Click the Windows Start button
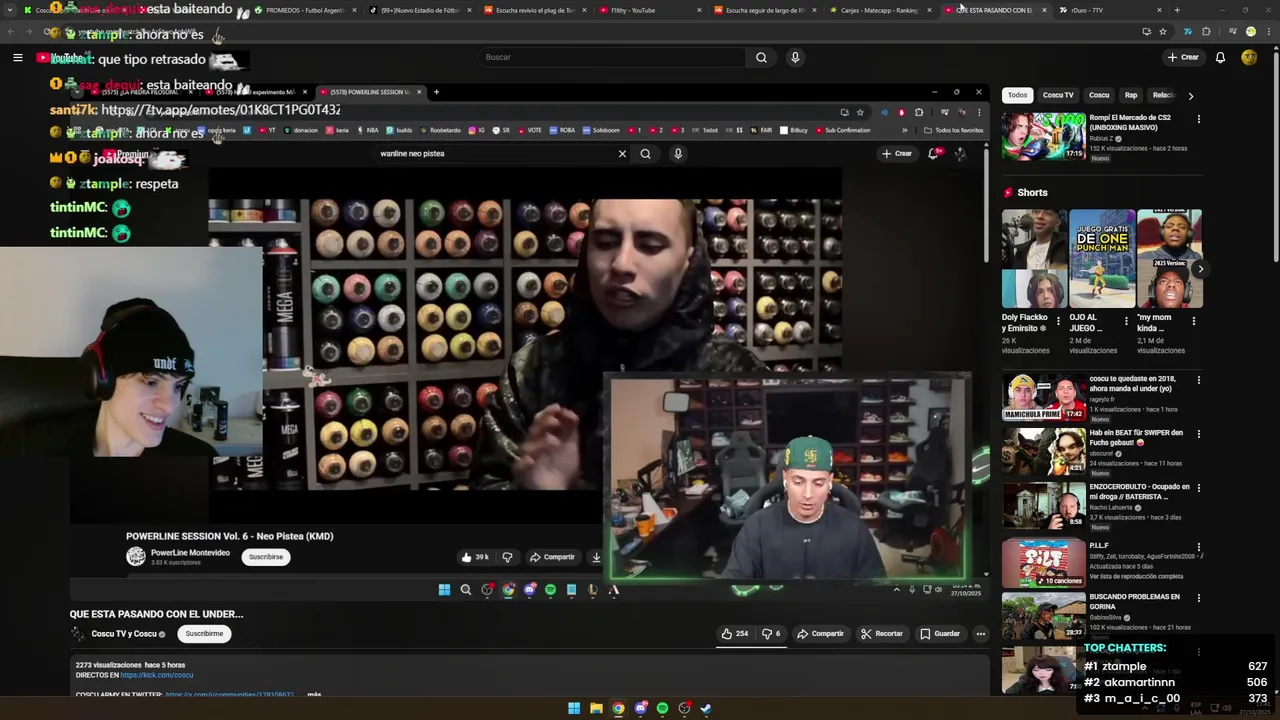The width and height of the screenshot is (1280, 720). [574, 708]
